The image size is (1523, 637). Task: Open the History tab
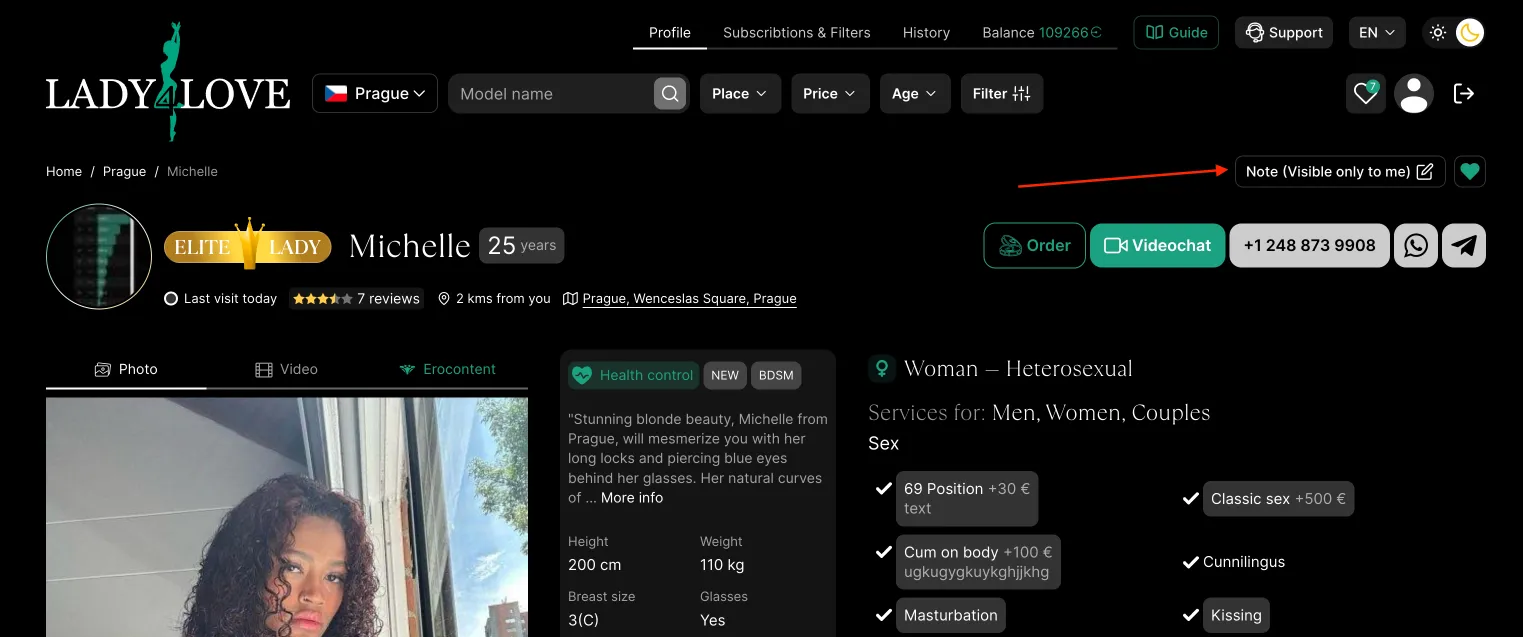(926, 33)
